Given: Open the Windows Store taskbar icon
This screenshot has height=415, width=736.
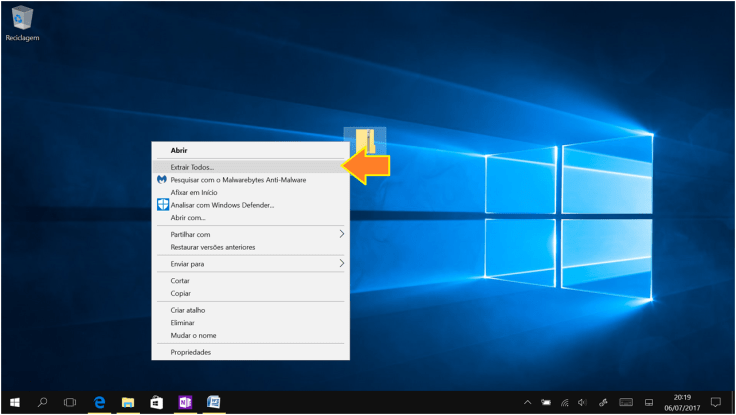Looking at the screenshot, I should [x=156, y=402].
